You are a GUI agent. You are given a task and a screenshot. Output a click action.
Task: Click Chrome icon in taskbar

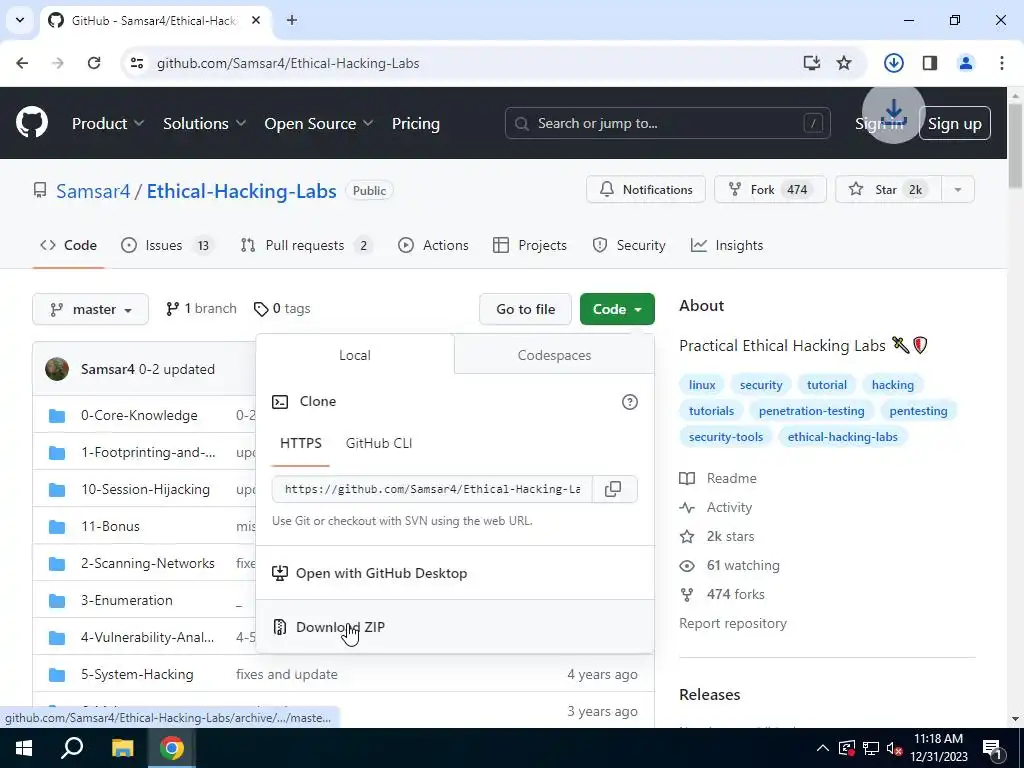tap(172, 748)
